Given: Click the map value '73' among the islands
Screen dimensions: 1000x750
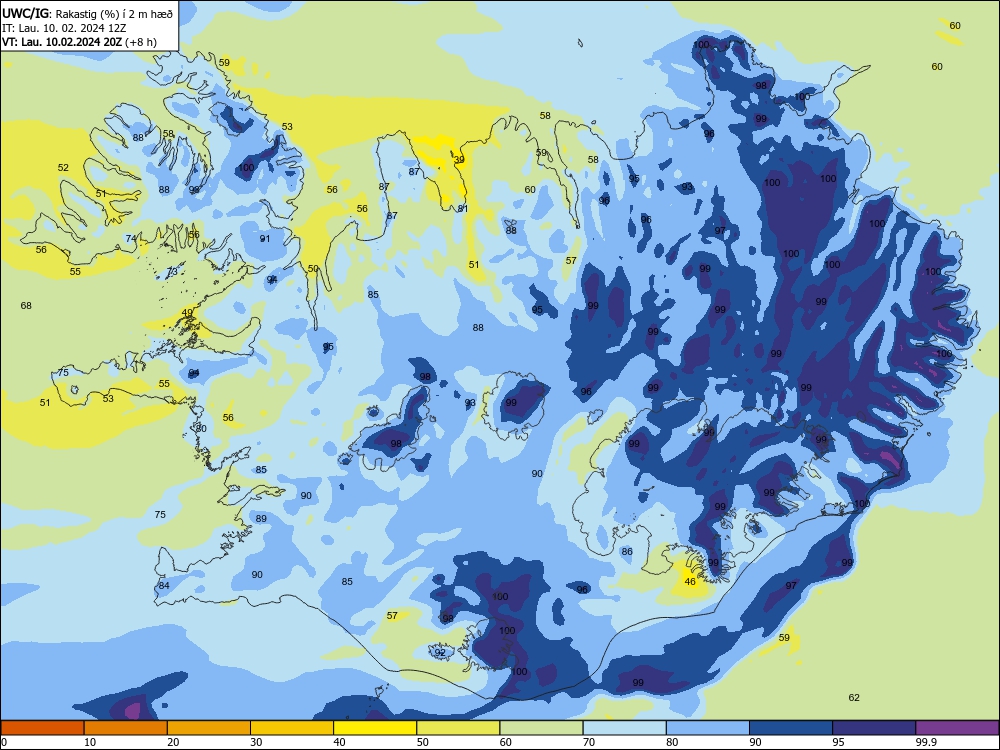Looking at the screenshot, I should (172, 272).
